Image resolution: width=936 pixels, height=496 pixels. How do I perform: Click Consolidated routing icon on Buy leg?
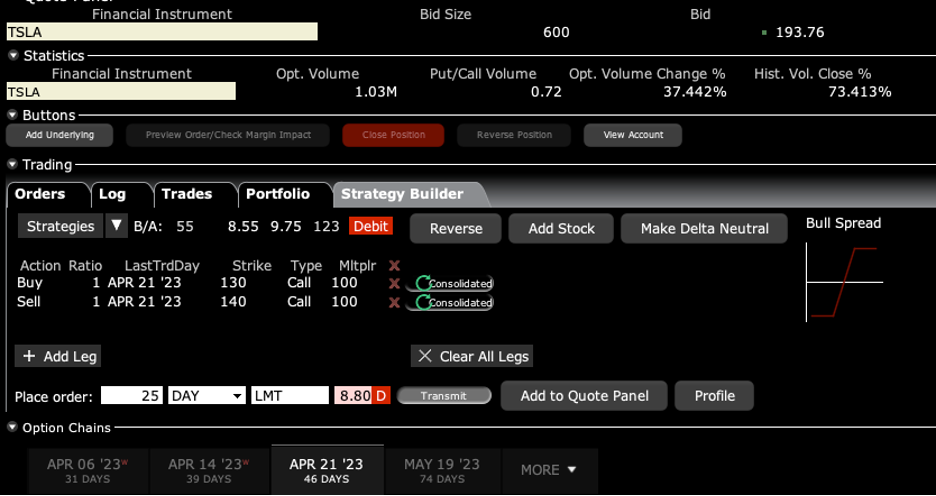click(x=424, y=284)
